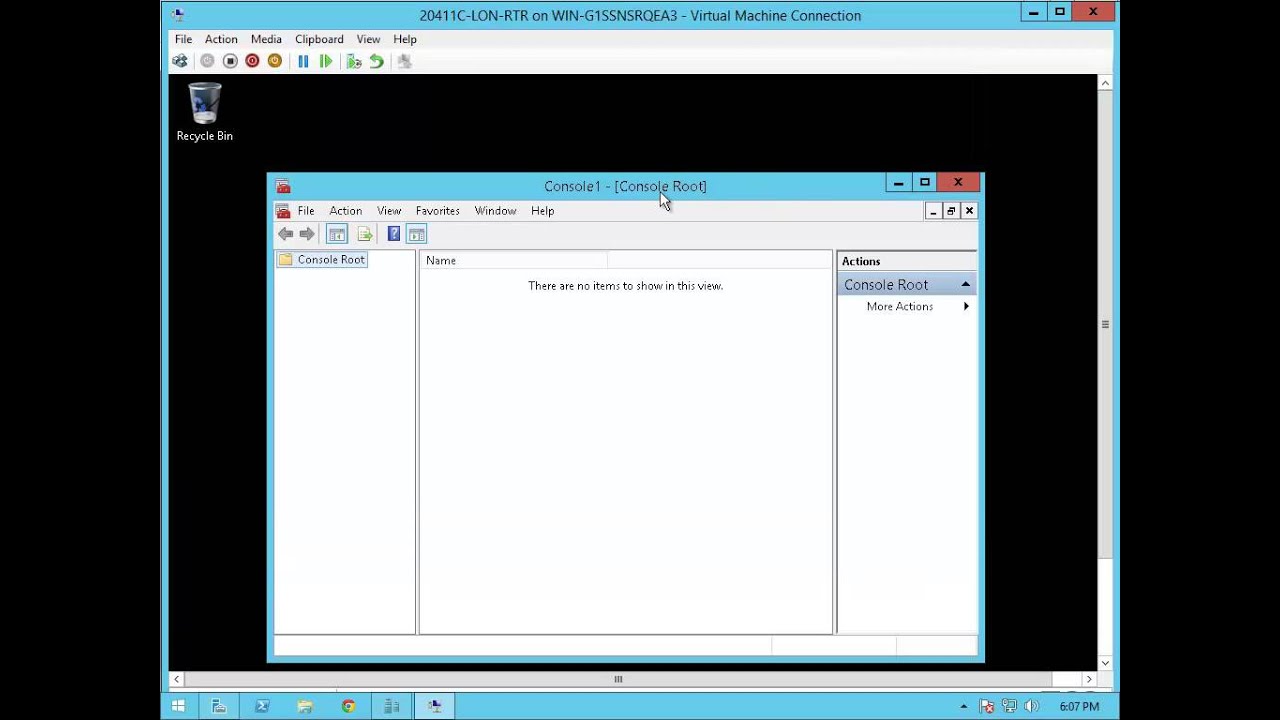1280x720 pixels.
Task: Pause the virtual machine
Action: pyautogui.click(x=303, y=61)
